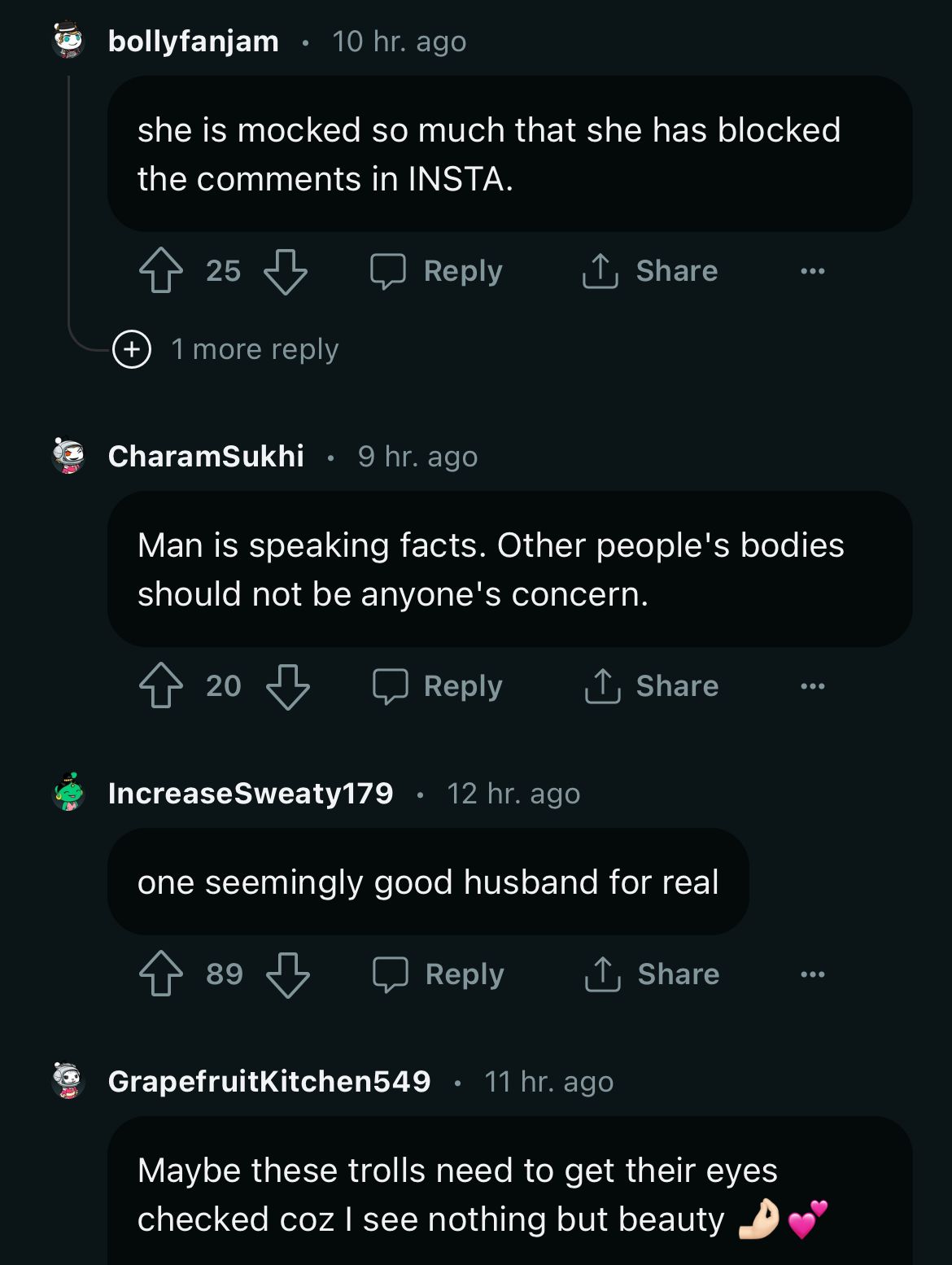Reply to CharamSukhi's comment
The image size is (952, 1265).
click(438, 685)
